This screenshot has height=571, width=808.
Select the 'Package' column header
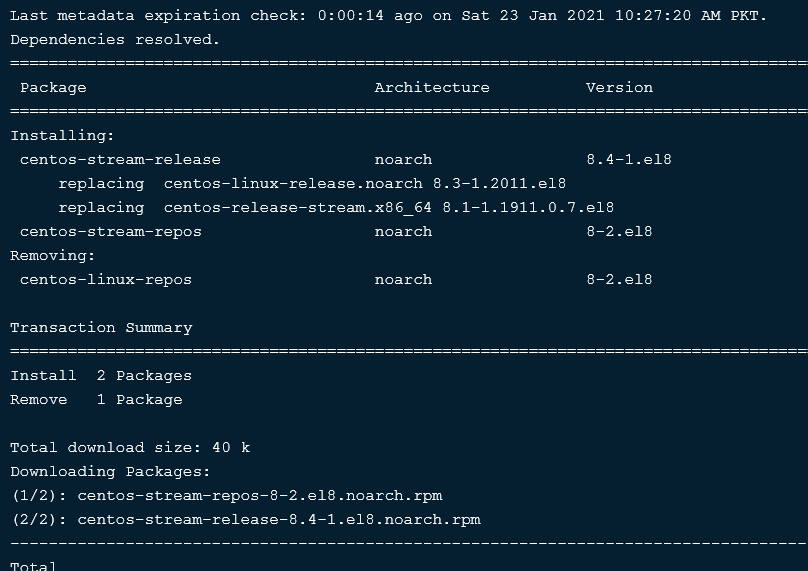point(53,88)
